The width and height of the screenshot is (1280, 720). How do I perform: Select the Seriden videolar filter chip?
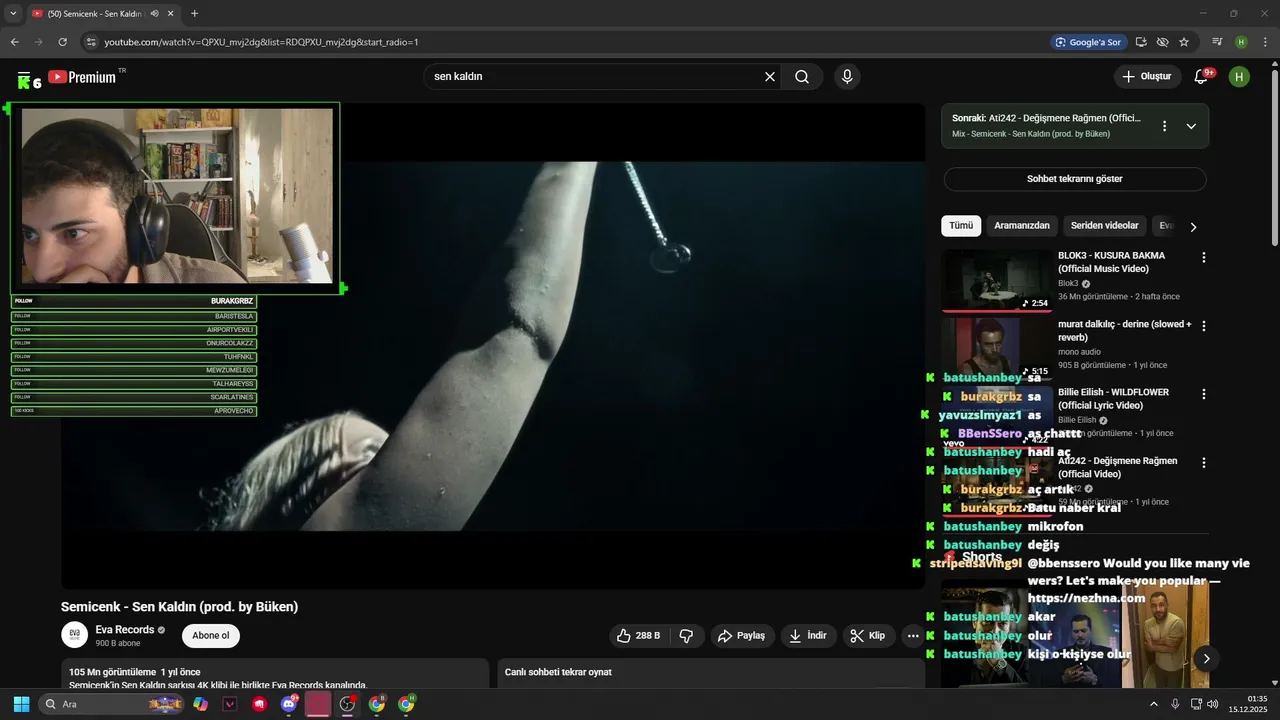tap(1105, 226)
